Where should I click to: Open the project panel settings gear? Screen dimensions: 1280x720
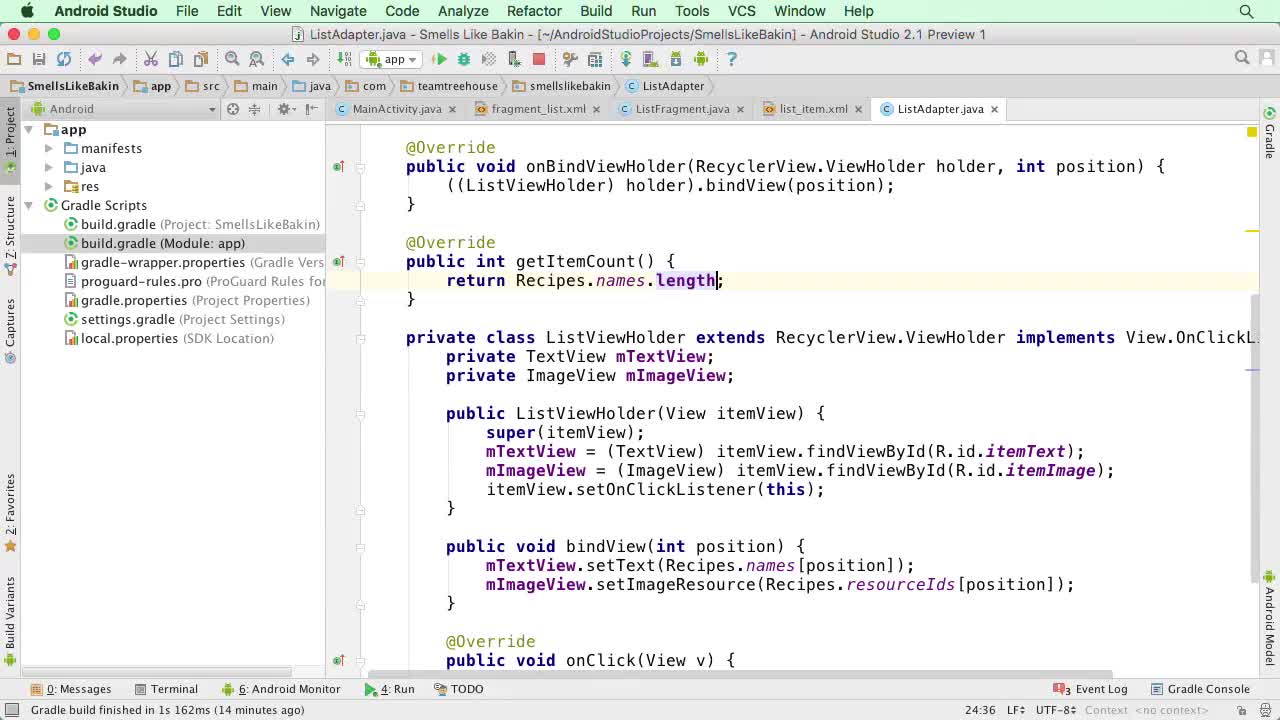pos(285,109)
